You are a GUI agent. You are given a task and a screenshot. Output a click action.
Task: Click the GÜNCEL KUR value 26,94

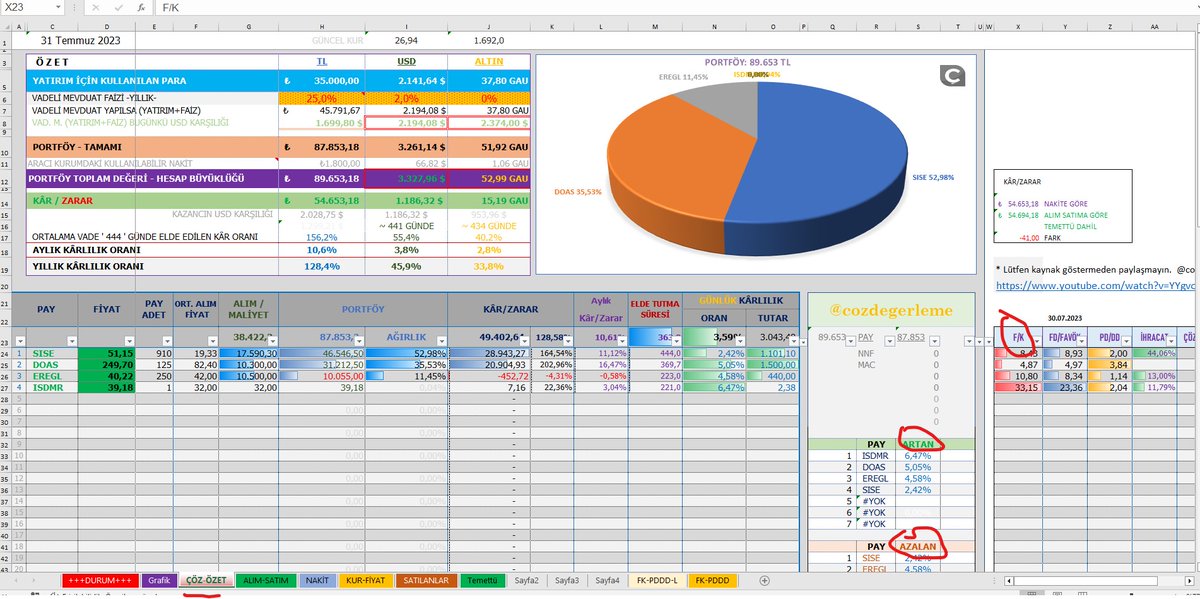tap(406, 41)
